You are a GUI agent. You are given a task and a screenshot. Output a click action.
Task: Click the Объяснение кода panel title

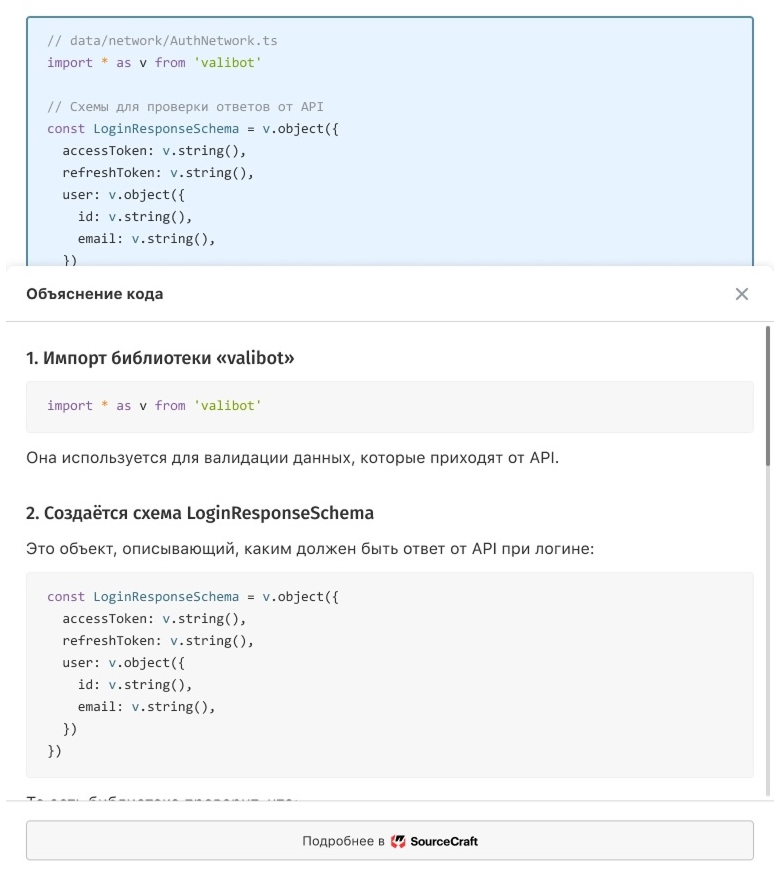pyautogui.click(x=95, y=294)
